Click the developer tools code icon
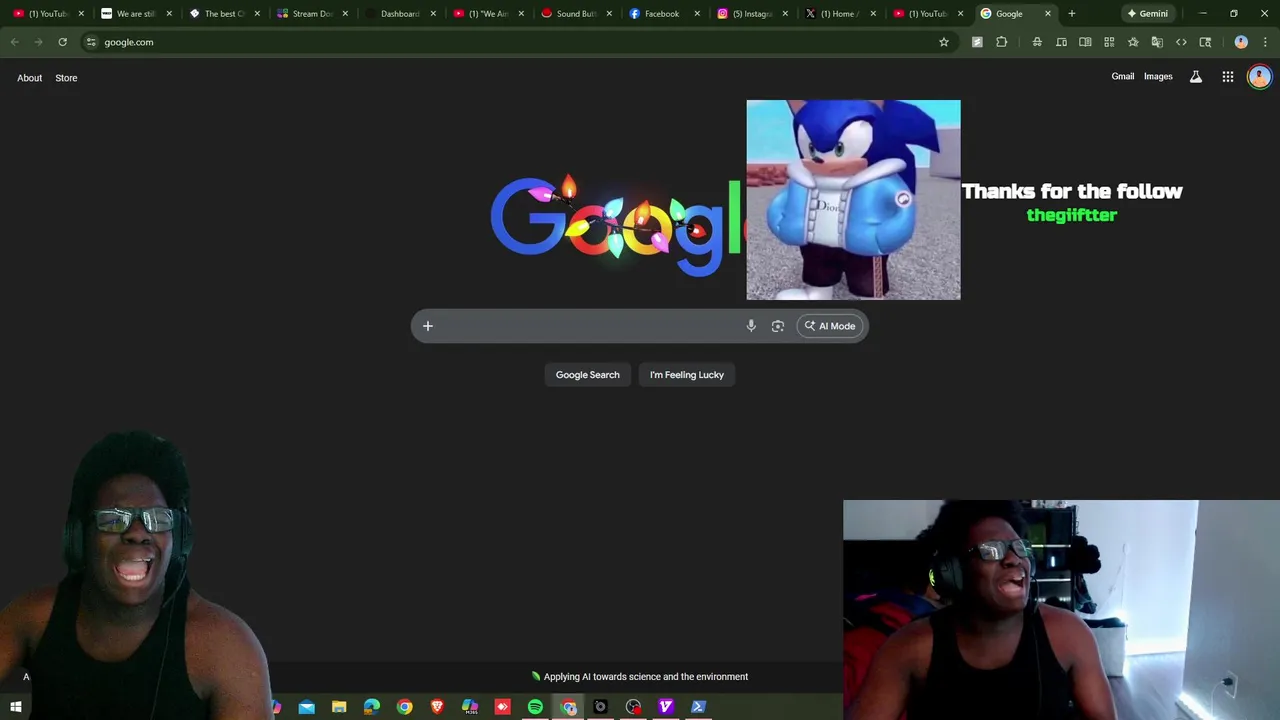The width and height of the screenshot is (1280, 720). pos(1181,42)
